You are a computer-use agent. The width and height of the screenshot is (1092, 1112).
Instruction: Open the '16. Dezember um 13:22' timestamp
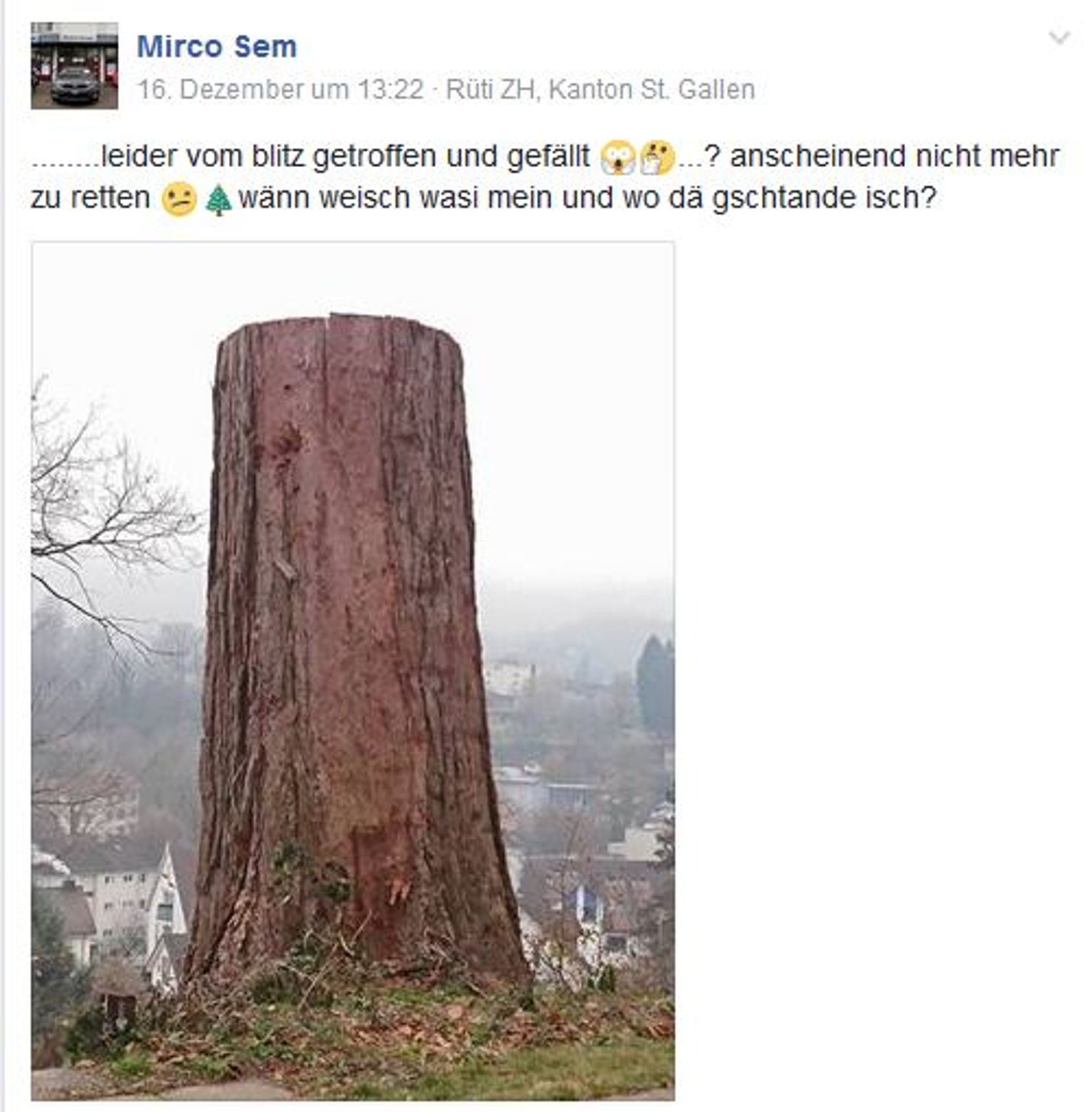(280, 89)
